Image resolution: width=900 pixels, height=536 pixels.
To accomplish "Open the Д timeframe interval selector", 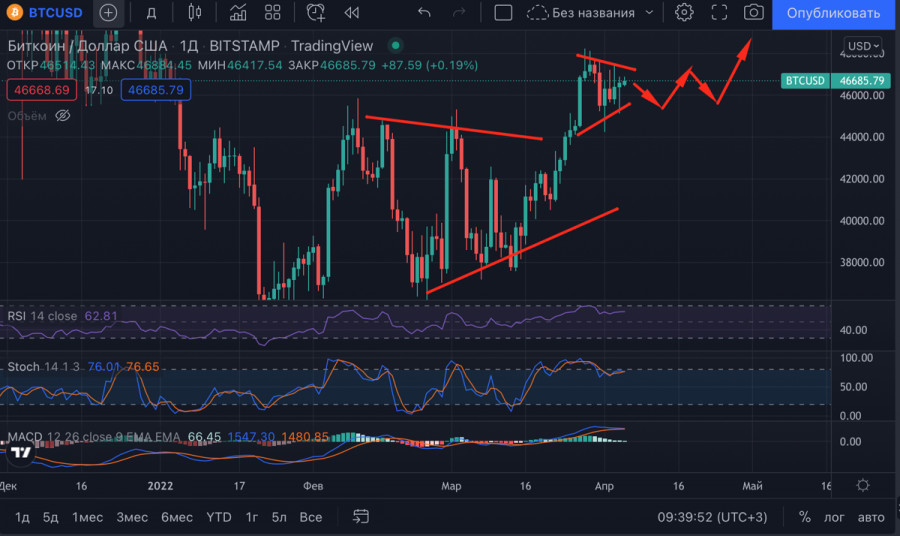I will (152, 13).
